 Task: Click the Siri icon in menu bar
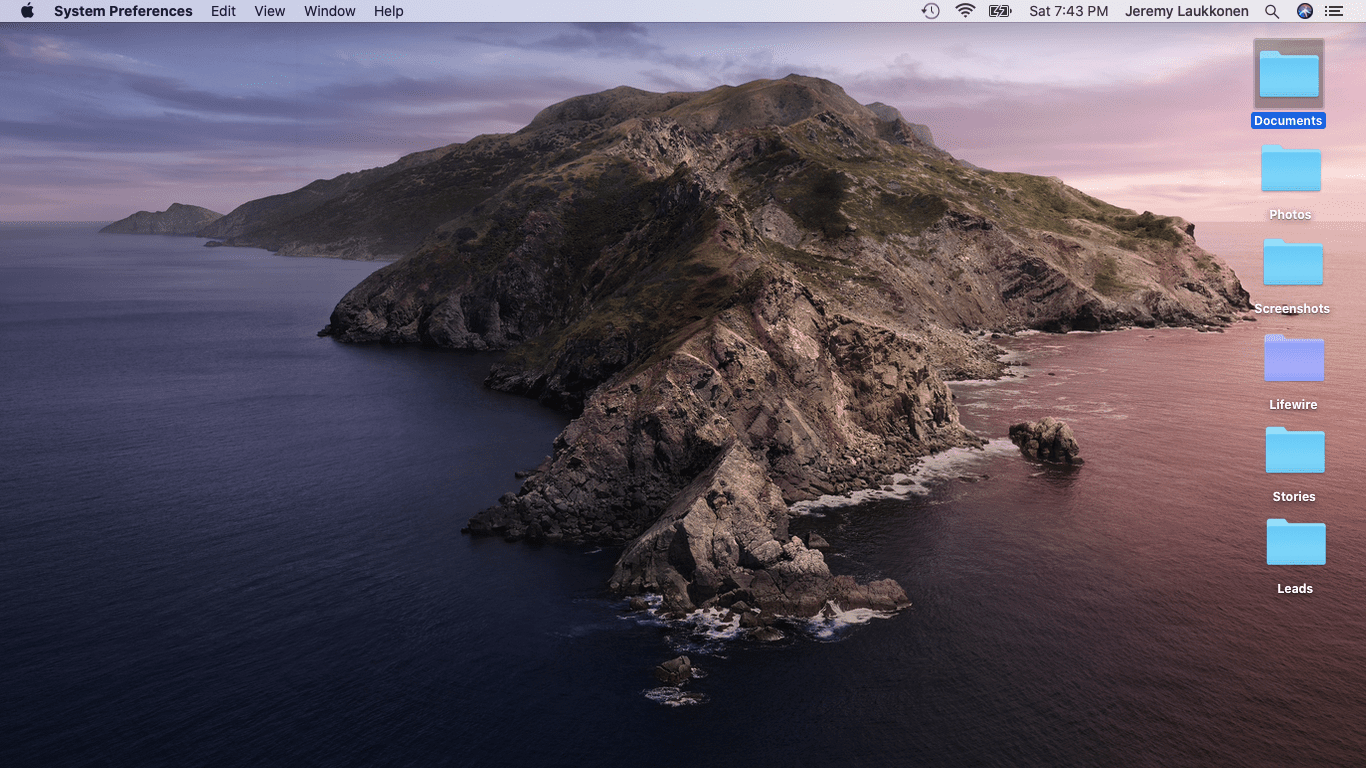pyautogui.click(x=1304, y=11)
